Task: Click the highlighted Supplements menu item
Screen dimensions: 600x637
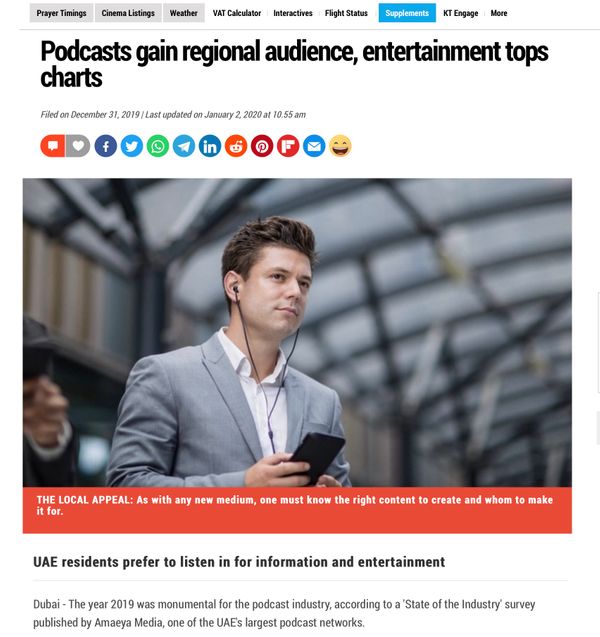Action: tap(407, 13)
